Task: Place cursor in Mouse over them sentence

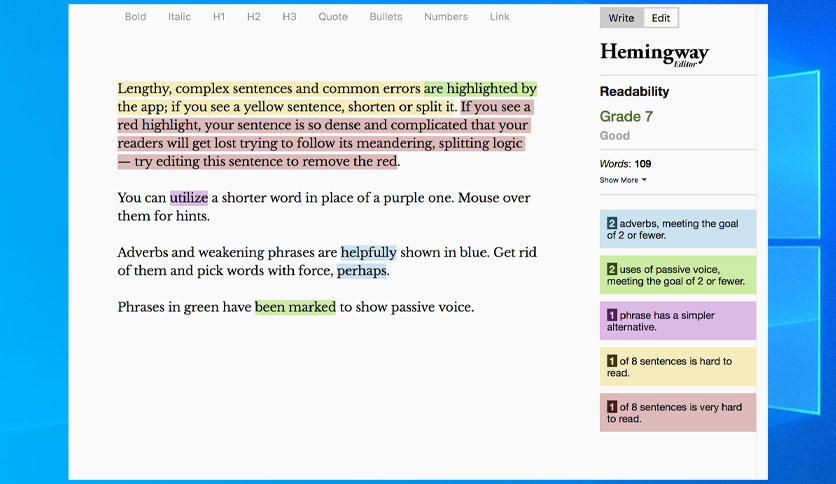Action: (x=324, y=207)
